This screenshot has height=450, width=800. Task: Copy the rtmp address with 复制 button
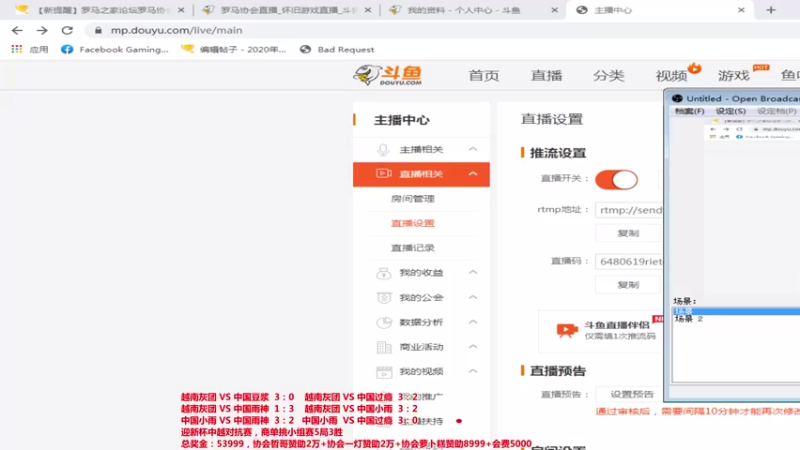(628, 233)
